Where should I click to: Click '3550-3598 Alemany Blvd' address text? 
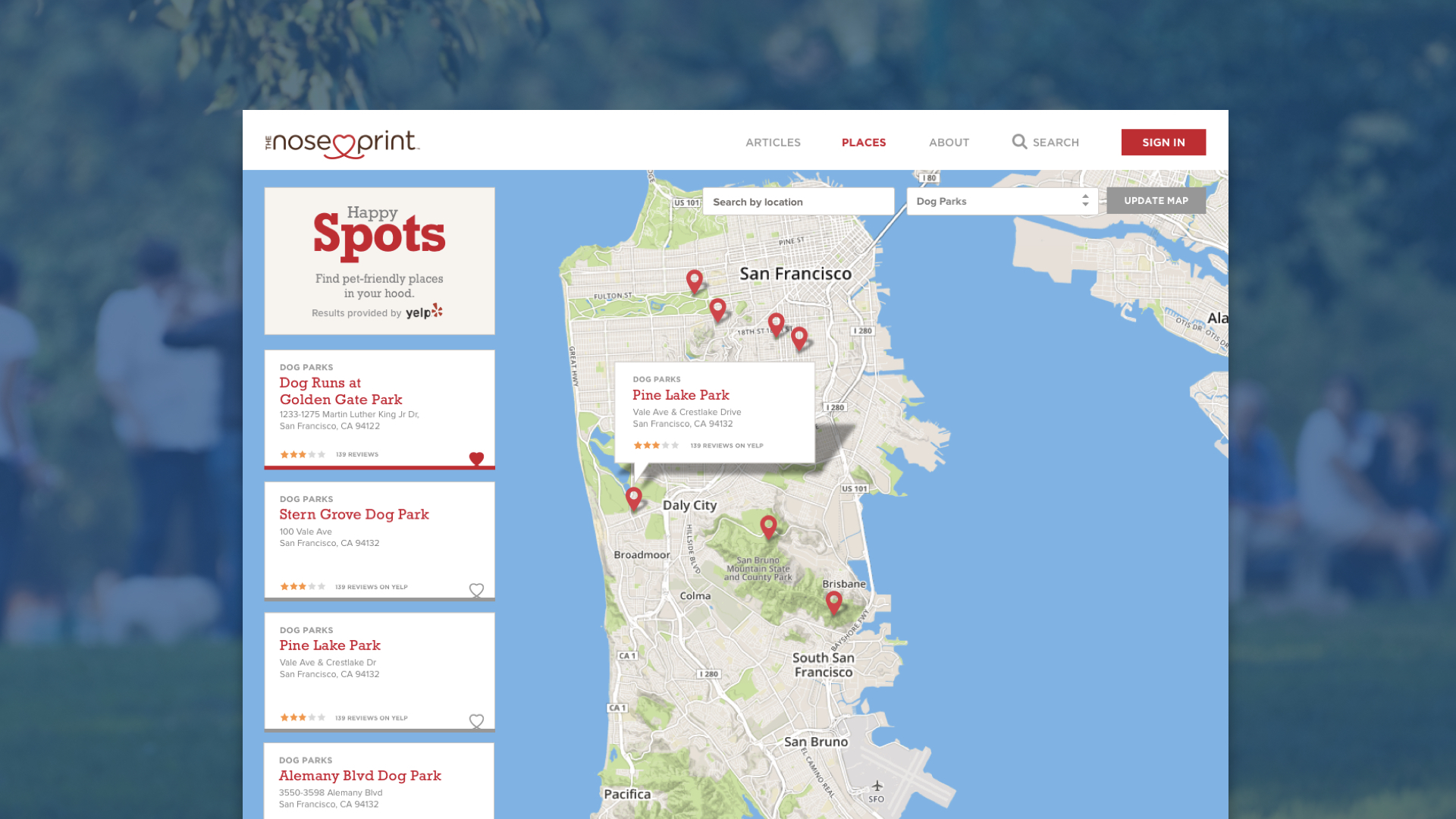[331, 793]
